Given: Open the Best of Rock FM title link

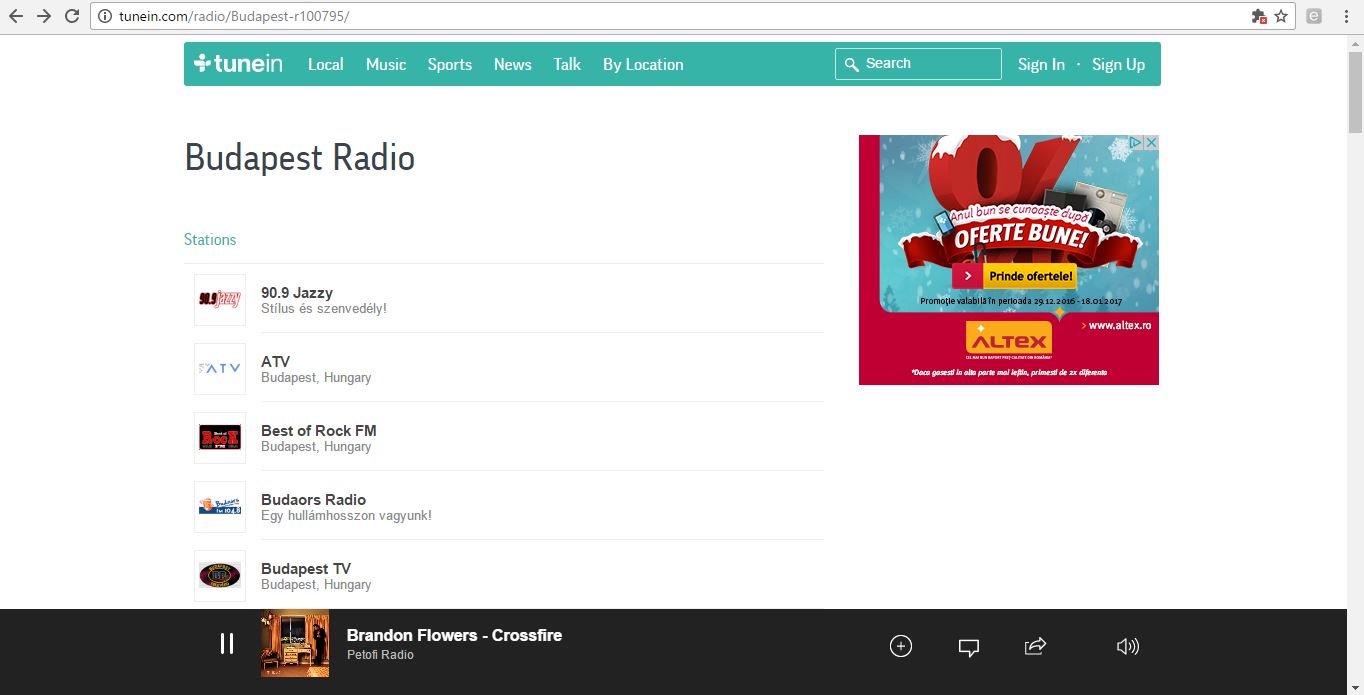Looking at the screenshot, I should 319,431.
